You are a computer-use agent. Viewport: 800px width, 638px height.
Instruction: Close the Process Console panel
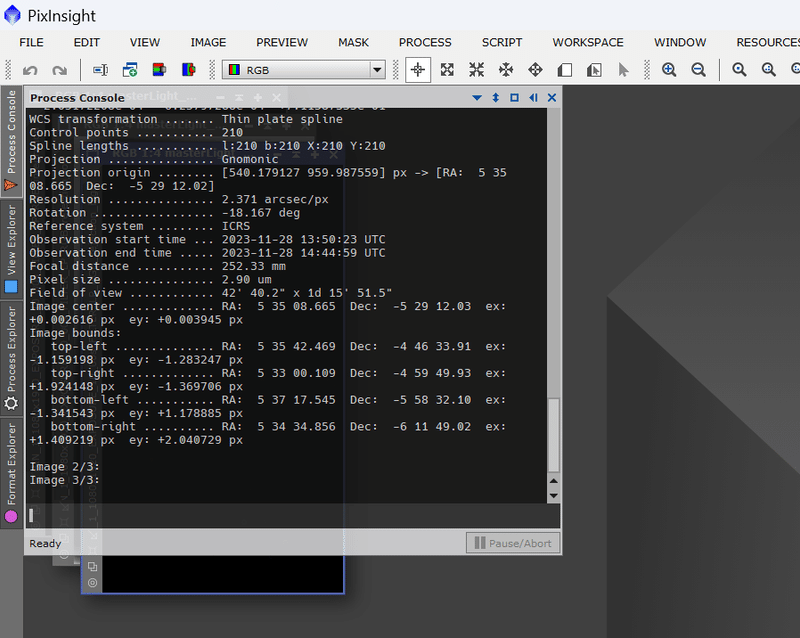tap(552, 97)
